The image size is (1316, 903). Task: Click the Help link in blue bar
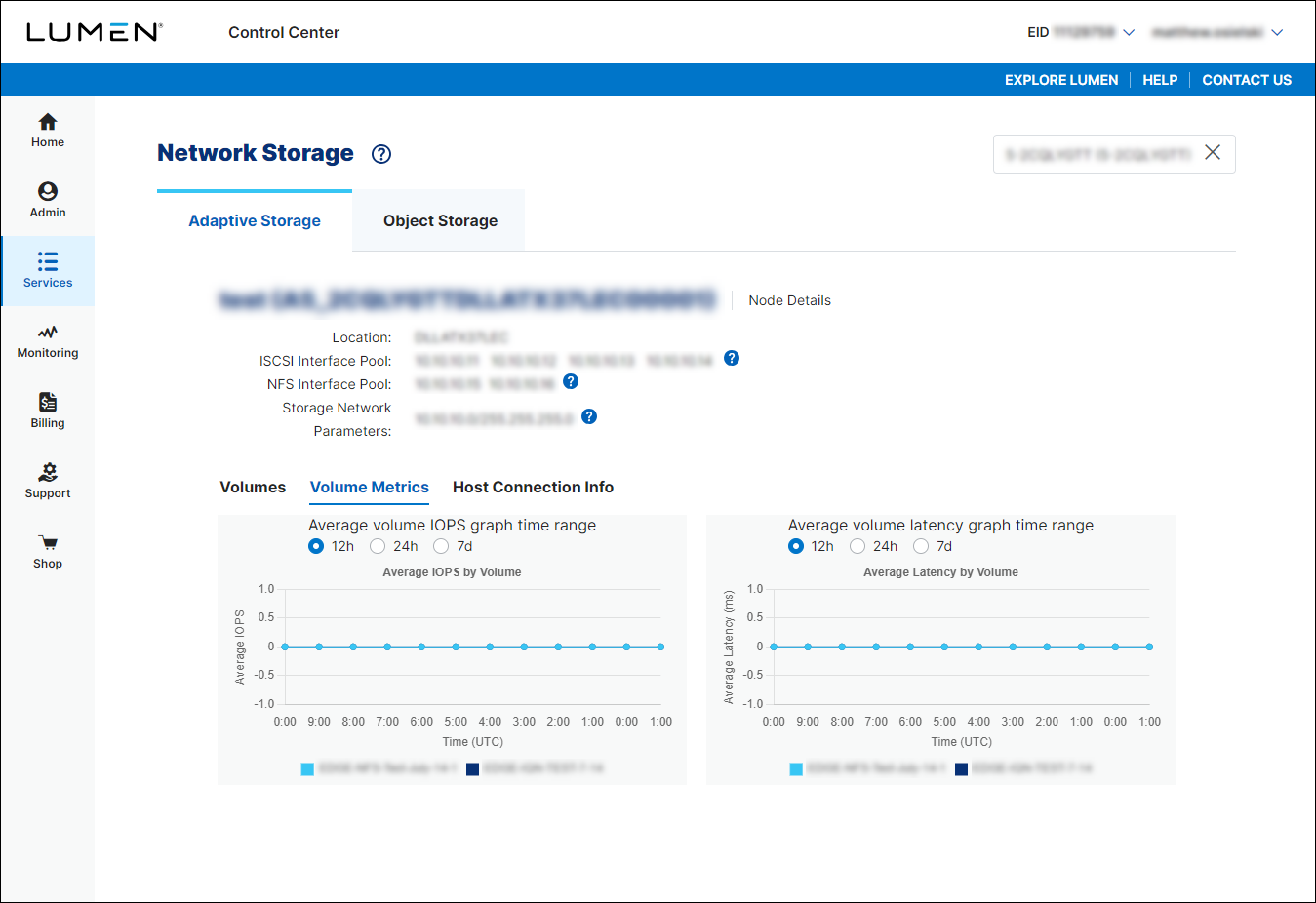[1160, 80]
